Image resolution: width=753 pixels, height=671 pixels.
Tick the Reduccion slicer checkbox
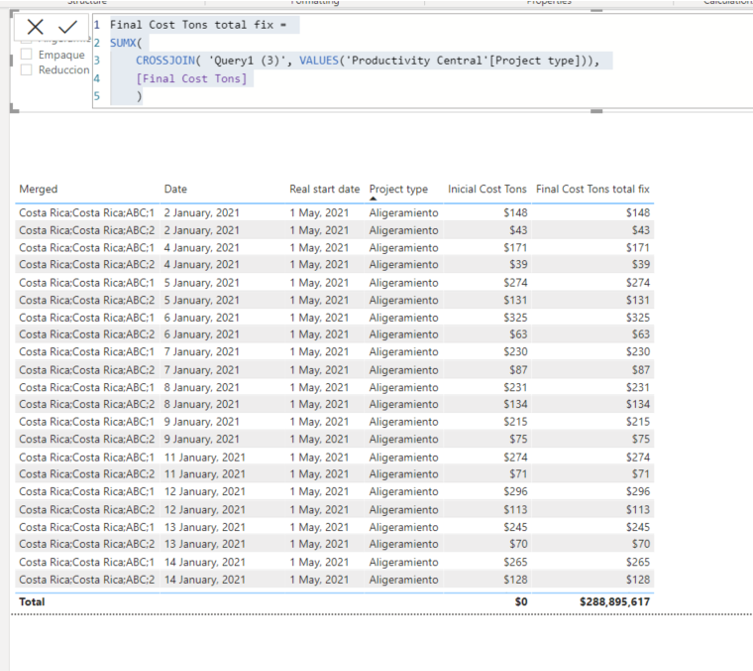pyautogui.click(x=26, y=70)
